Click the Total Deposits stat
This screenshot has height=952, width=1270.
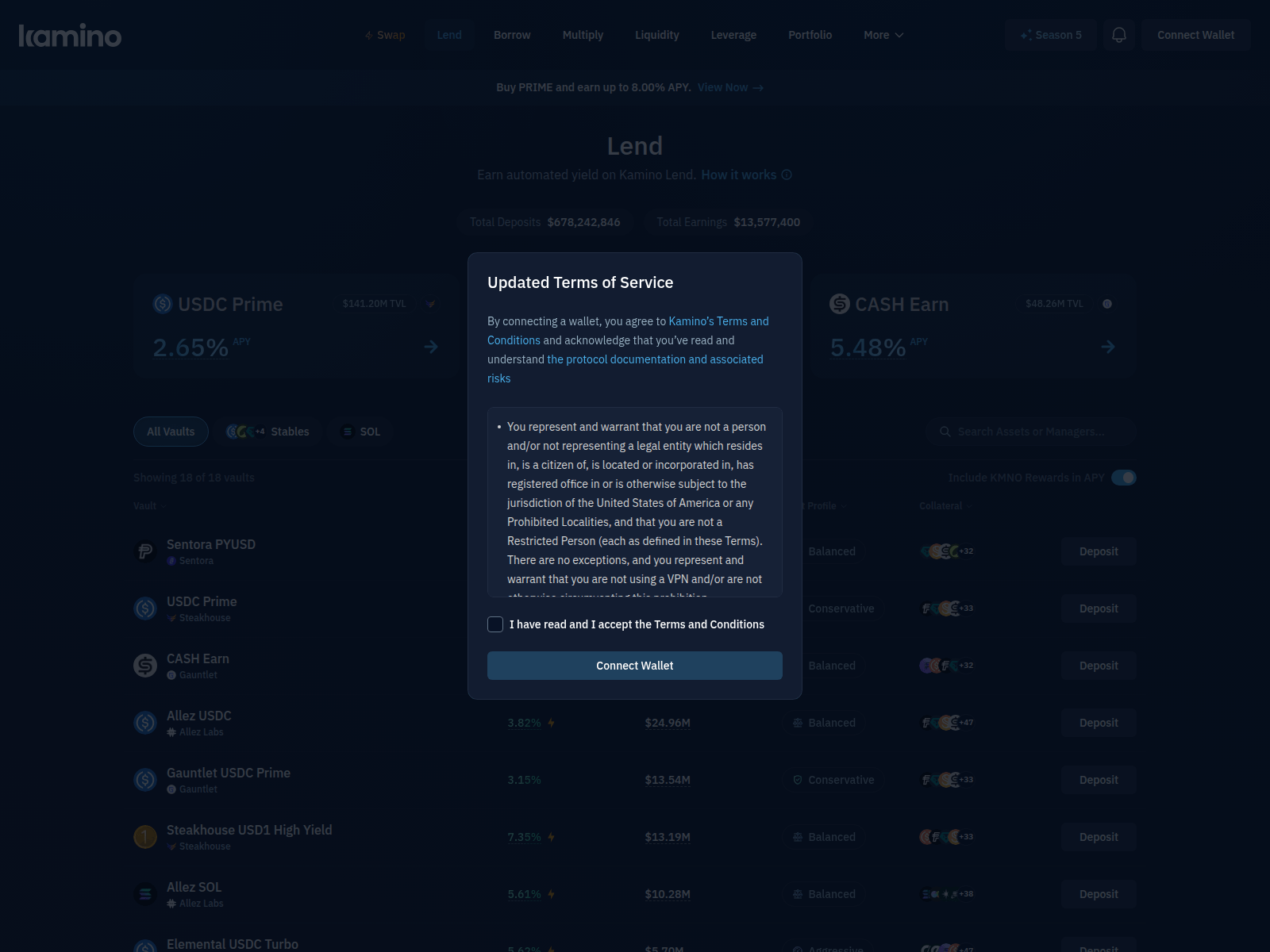click(x=545, y=222)
